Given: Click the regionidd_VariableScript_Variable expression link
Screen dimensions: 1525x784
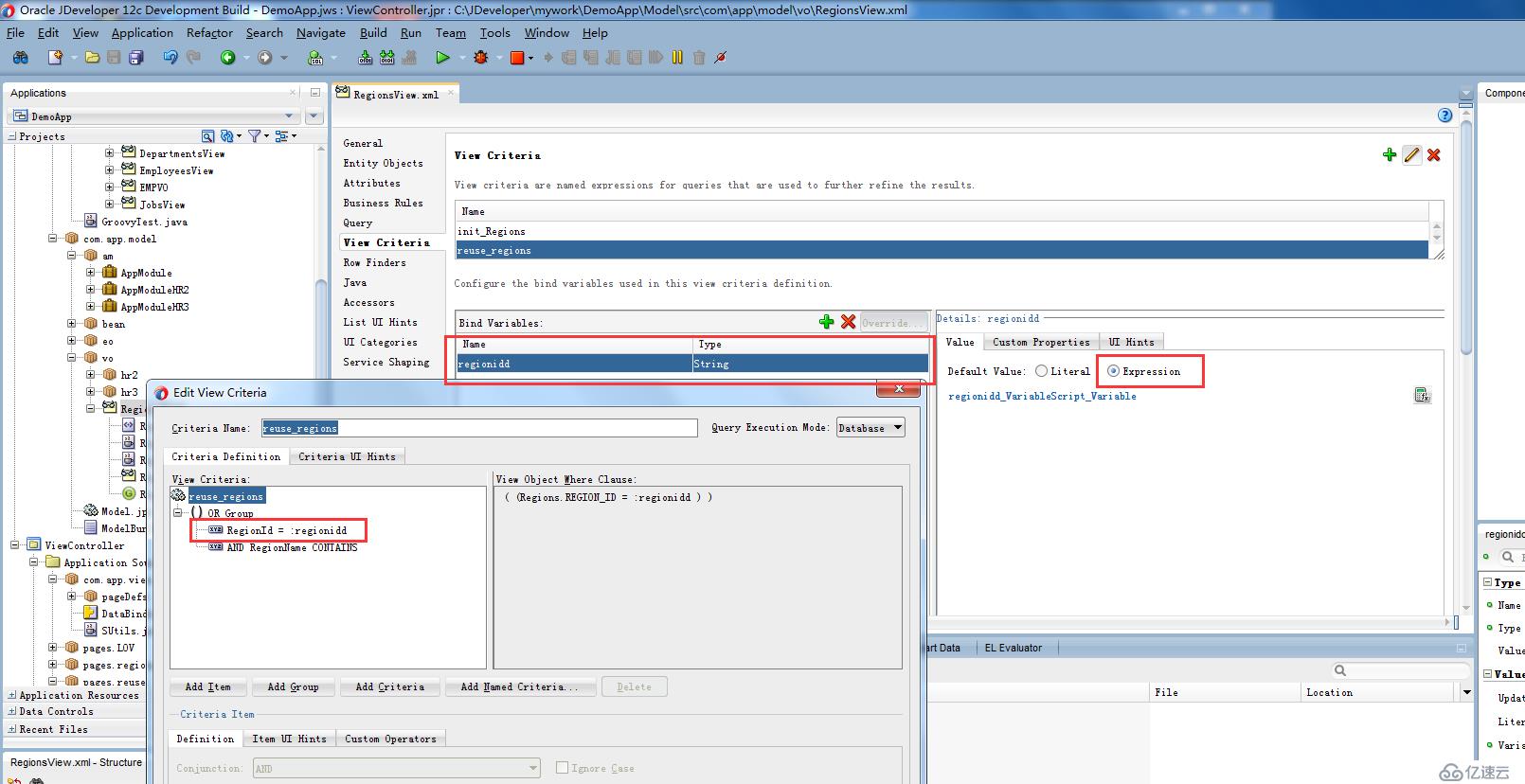Looking at the screenshot, I should [1042, 396].
